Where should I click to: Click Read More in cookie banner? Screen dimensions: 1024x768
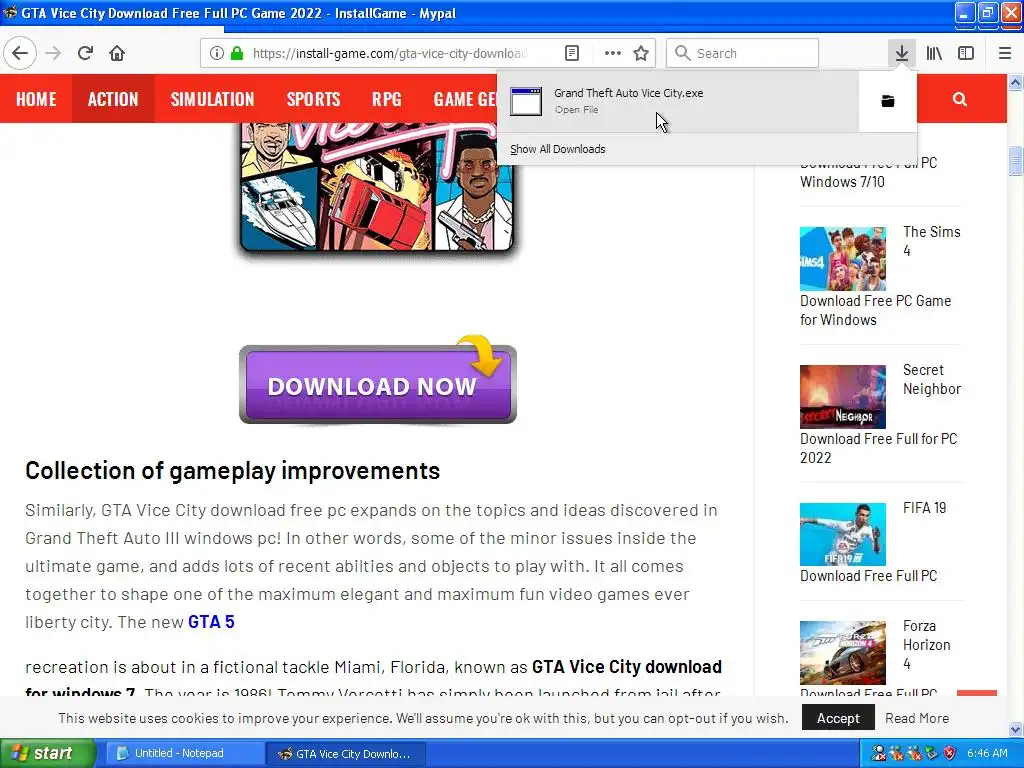click(x=917, y=718)
